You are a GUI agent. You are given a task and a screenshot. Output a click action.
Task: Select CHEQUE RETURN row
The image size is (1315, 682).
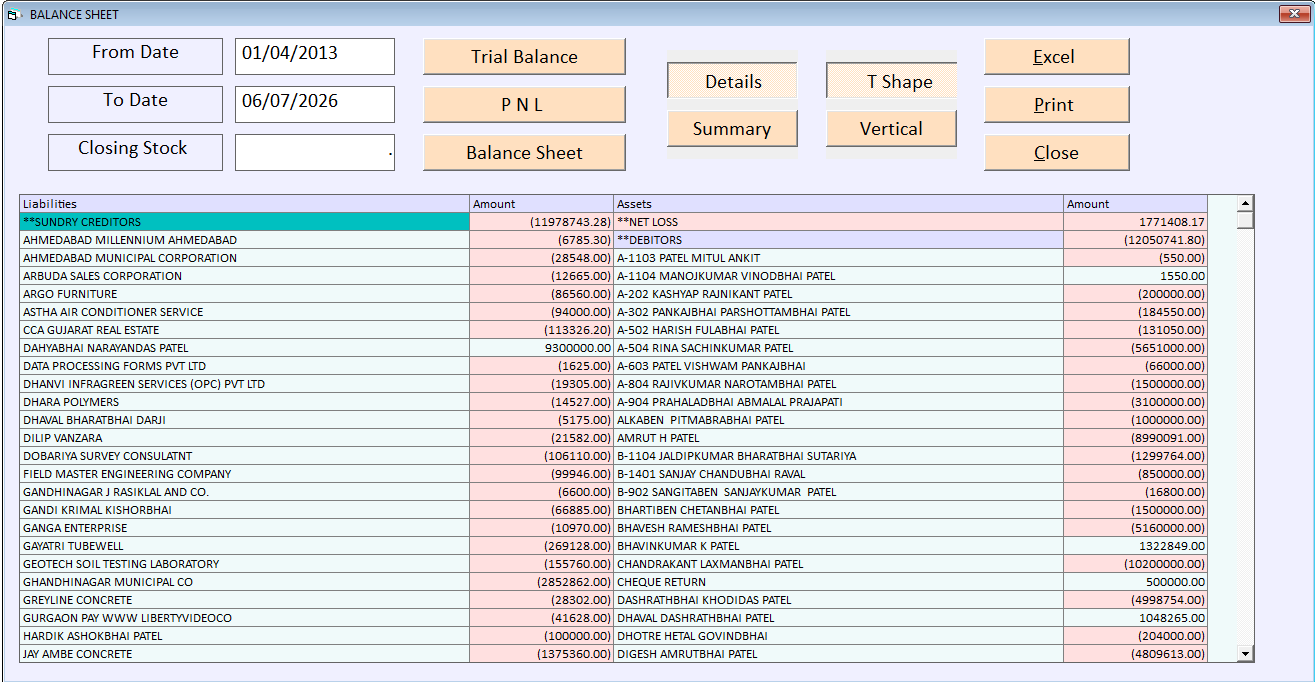point(838,582)
